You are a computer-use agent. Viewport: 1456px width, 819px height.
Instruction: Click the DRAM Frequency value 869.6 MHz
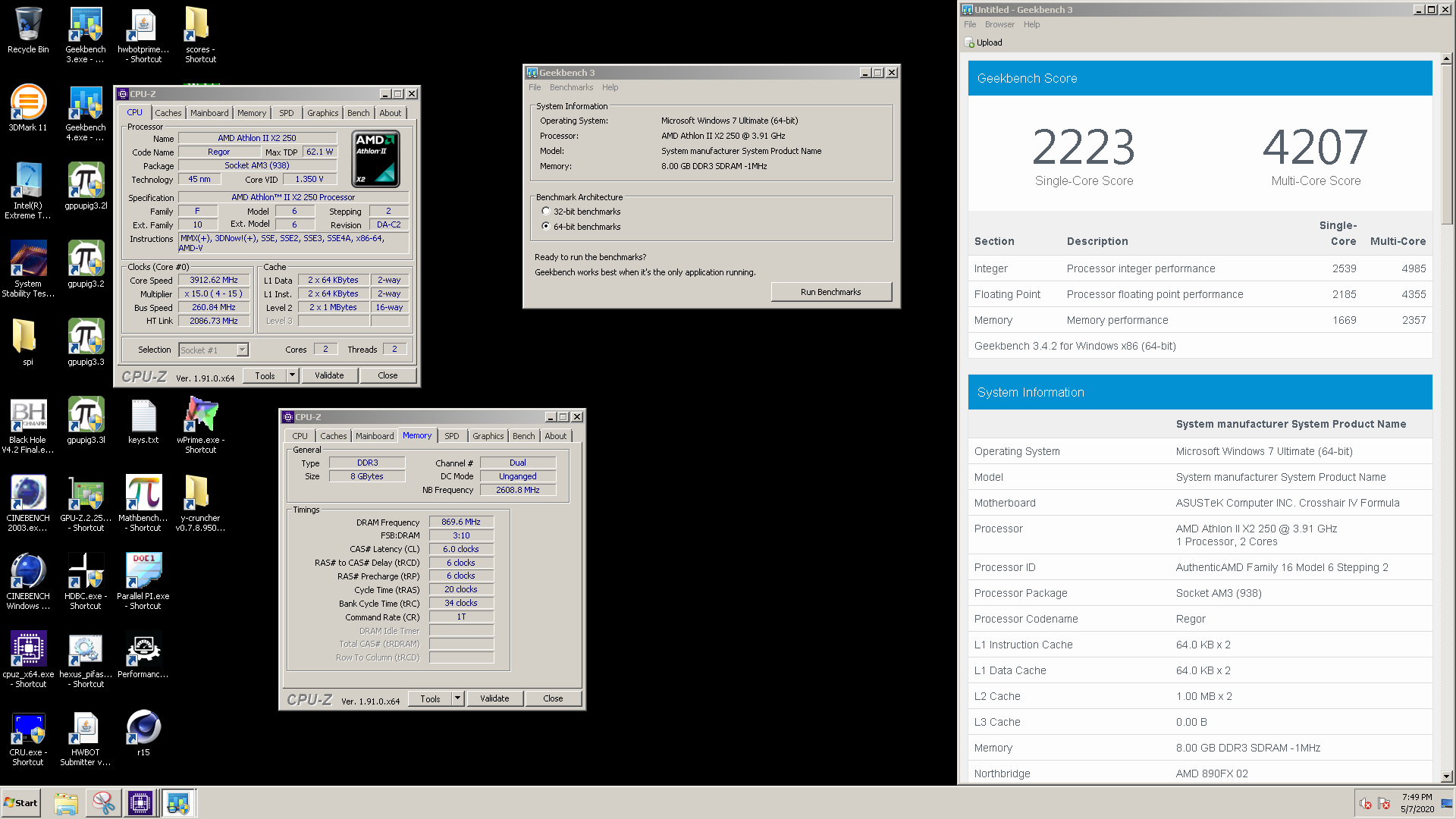[461, 522]
